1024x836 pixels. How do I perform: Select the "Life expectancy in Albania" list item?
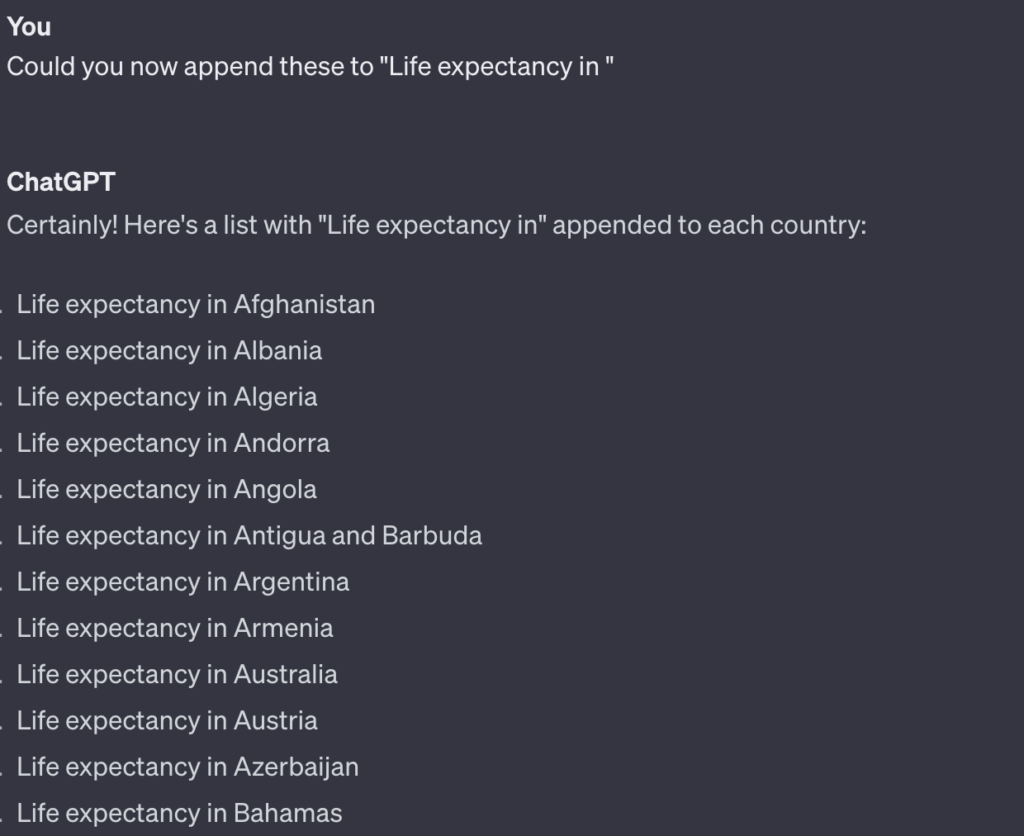(169, 351)
